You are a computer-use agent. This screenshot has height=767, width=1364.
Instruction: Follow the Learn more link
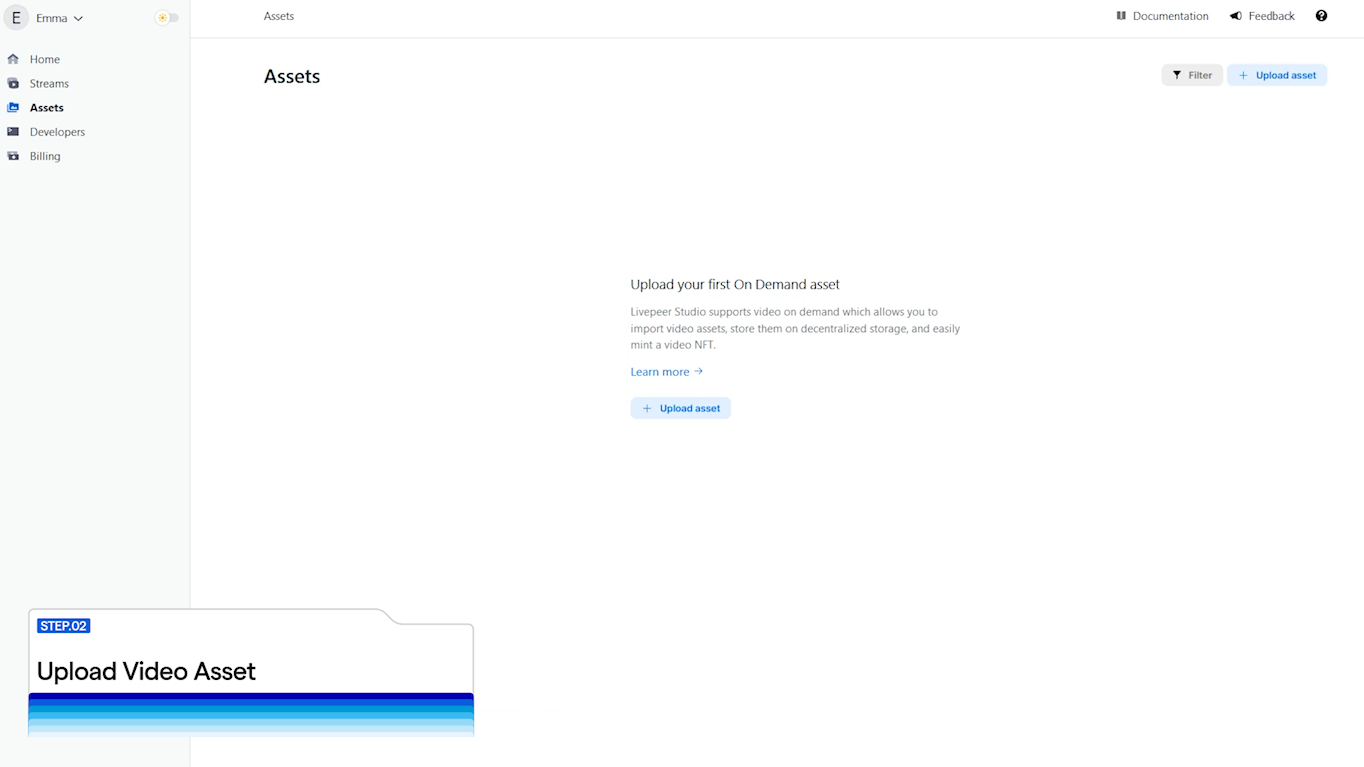click(x=667, y=372)
